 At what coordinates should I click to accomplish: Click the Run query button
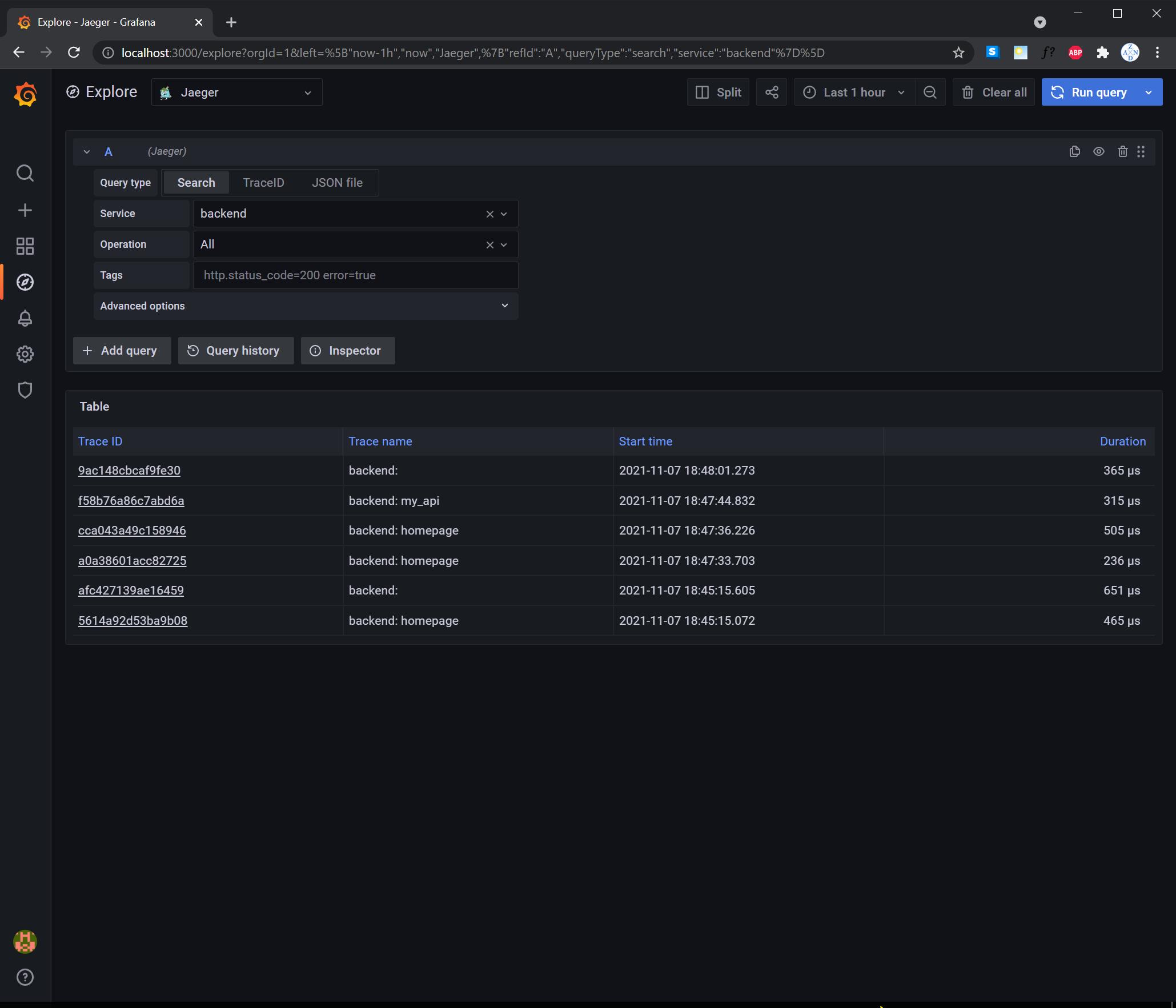(1090, 93)
